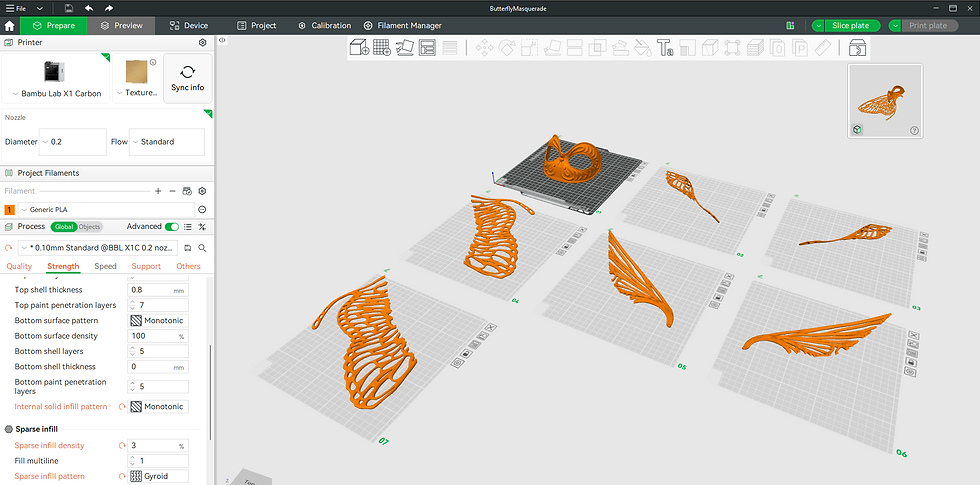Click the Add object cube icon
Viewport: 980px width, 485px height.
(359, 48)
